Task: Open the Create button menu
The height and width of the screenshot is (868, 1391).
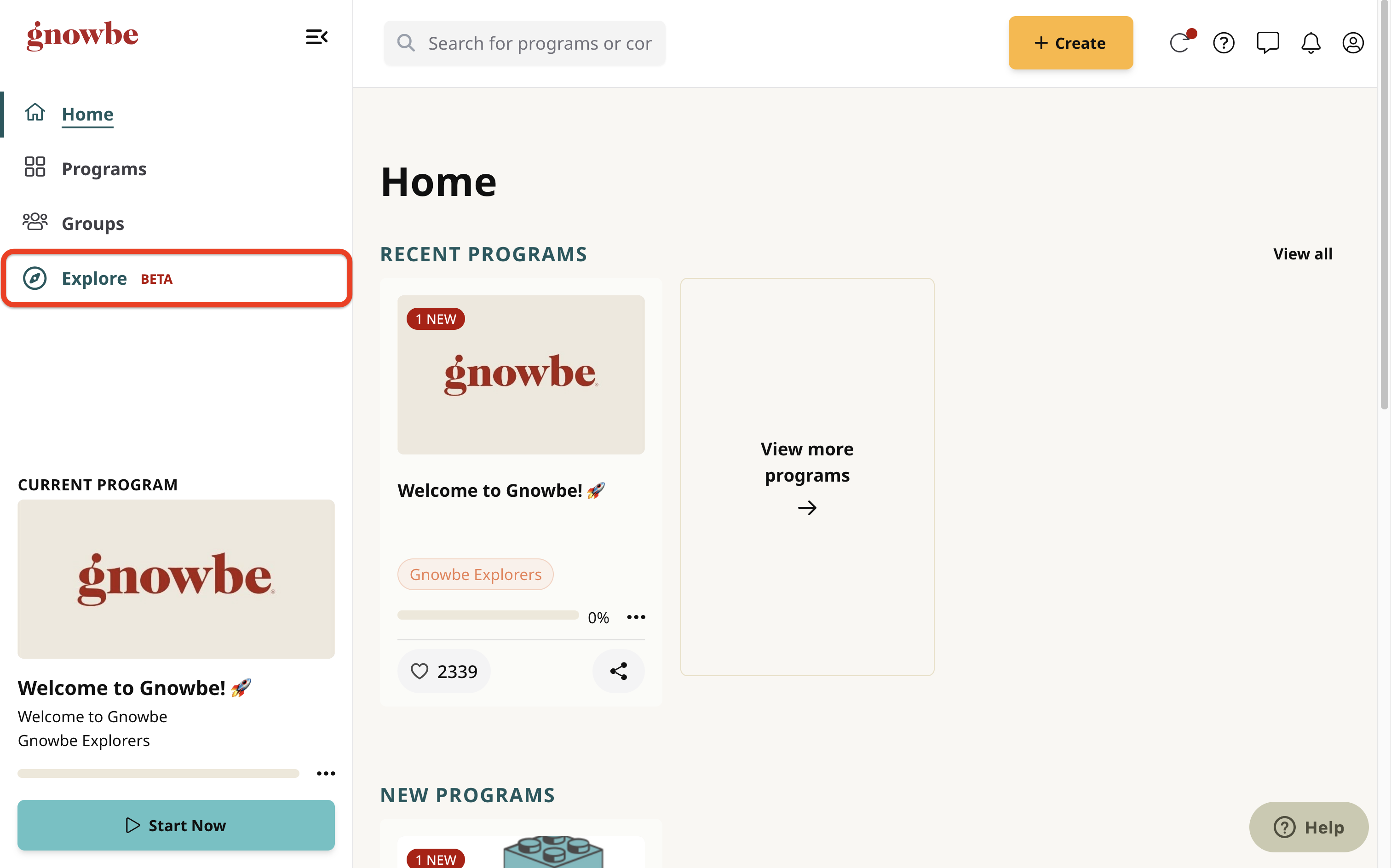Action: (1070, 42)
